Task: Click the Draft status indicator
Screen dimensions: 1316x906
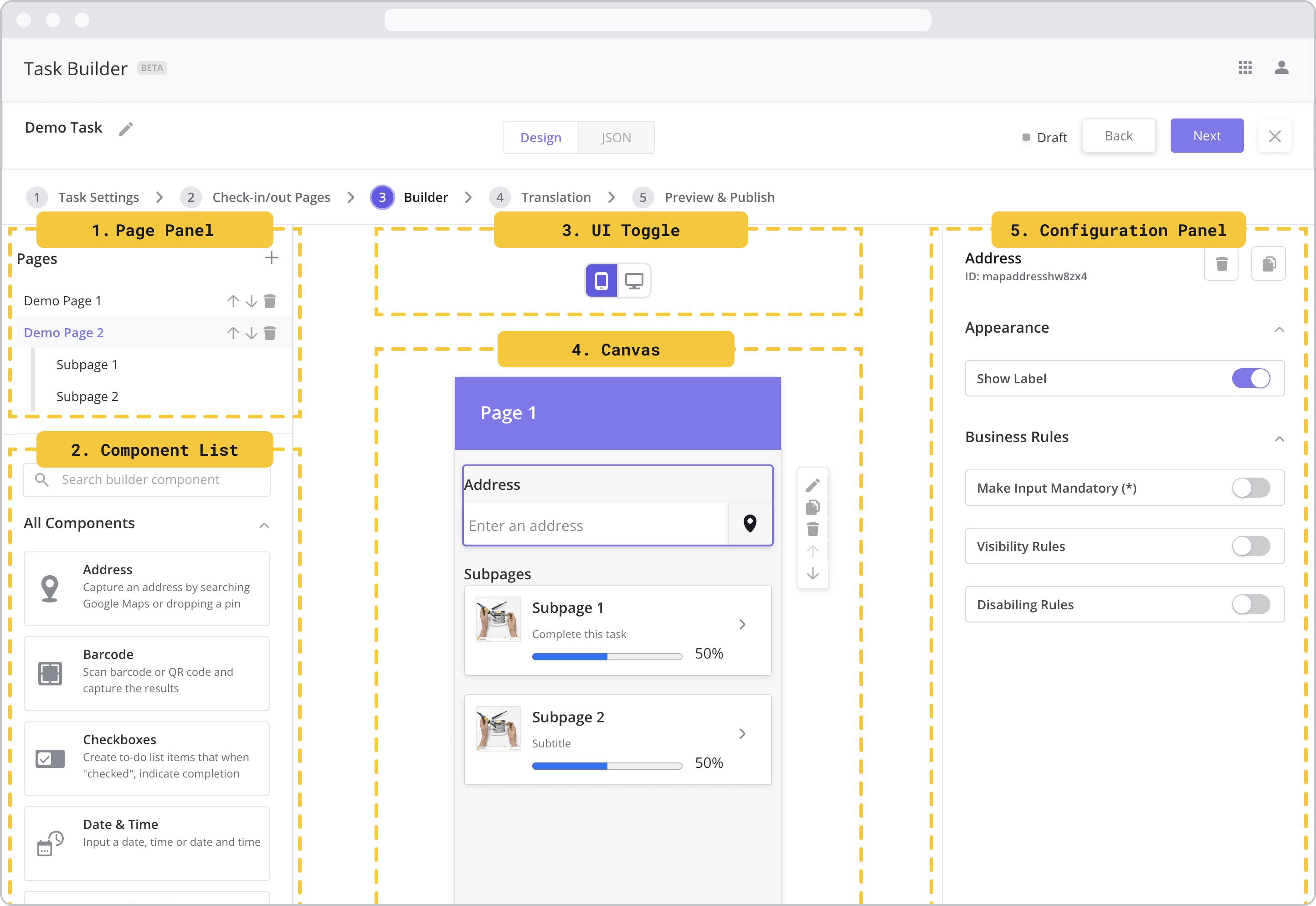Action: 1045,138
